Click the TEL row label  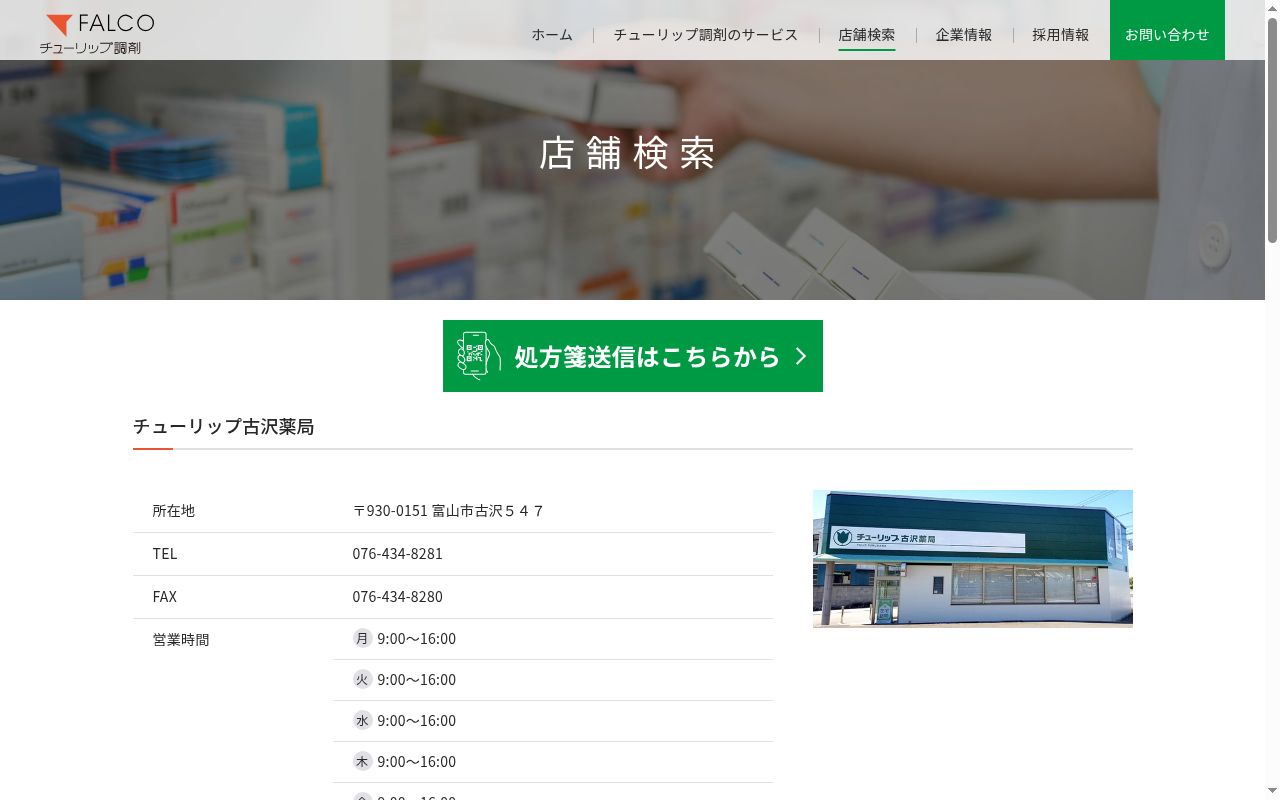pyautogui.click(x=165, y=554)
